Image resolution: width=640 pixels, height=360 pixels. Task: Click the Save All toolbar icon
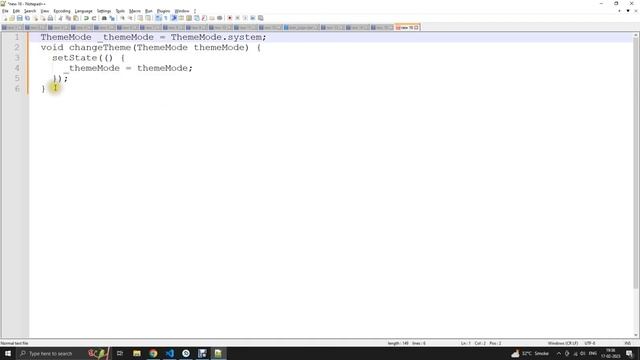[x=27, y=18]
